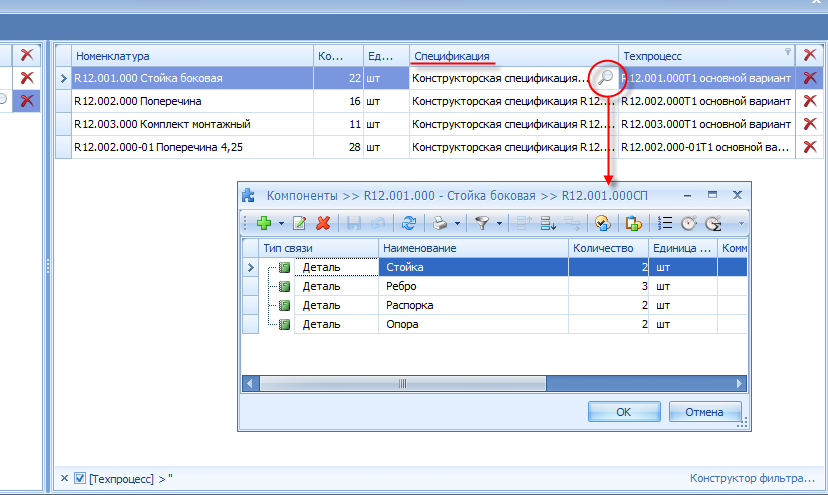828x495 pixels.
Task: Click the filter pin icon in Техпроцесс header
Action: [788, 51]
